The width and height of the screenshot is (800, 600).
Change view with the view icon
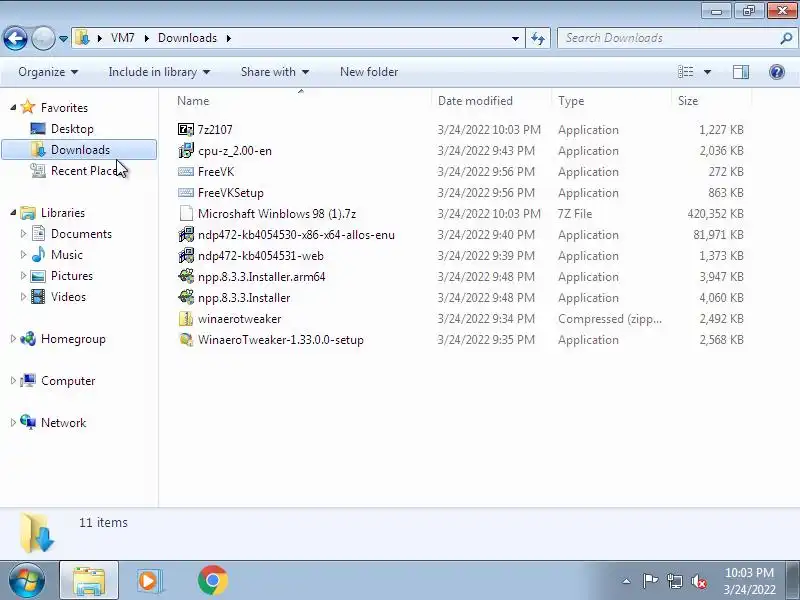click(685, 72)
